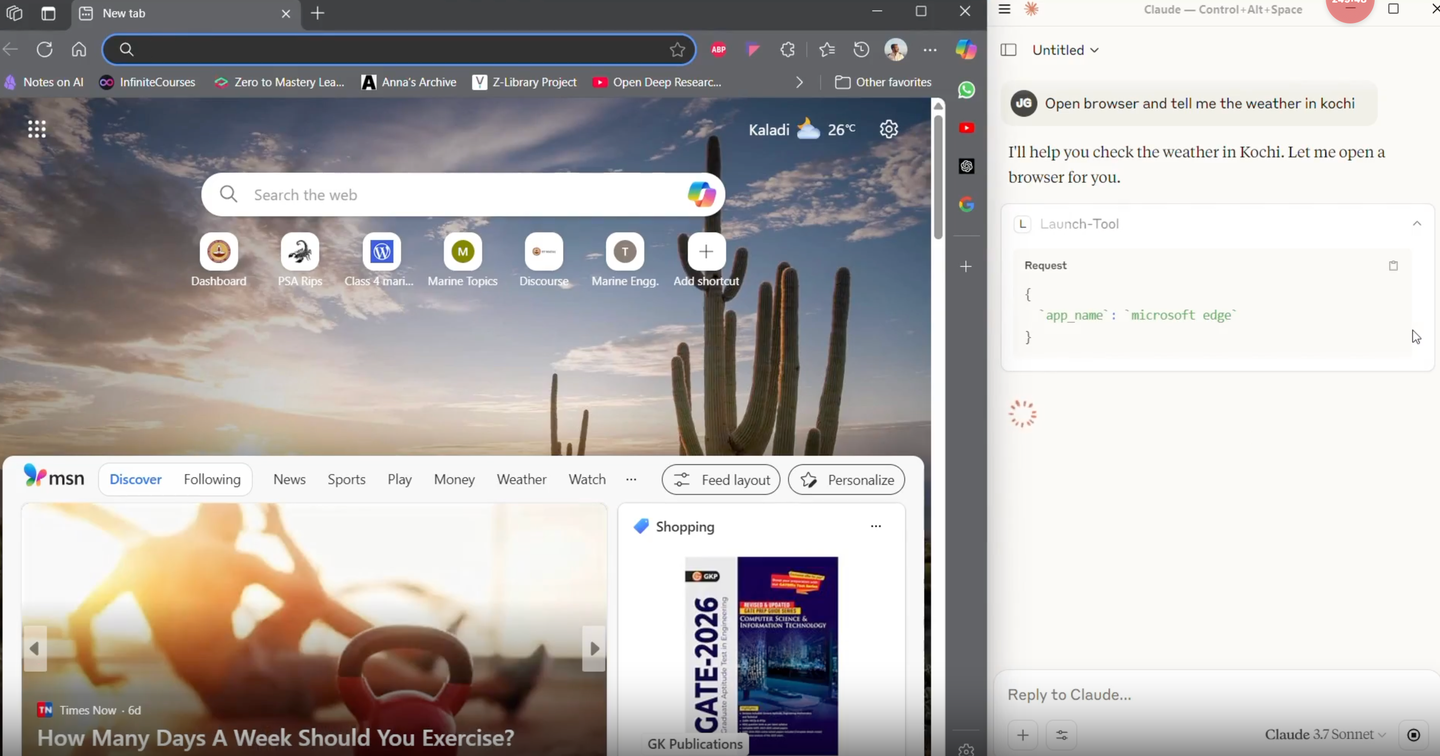The height and width of the screenshot is (756, 1440).
Task: Star this page as a favorite
Action: [677, 50]
